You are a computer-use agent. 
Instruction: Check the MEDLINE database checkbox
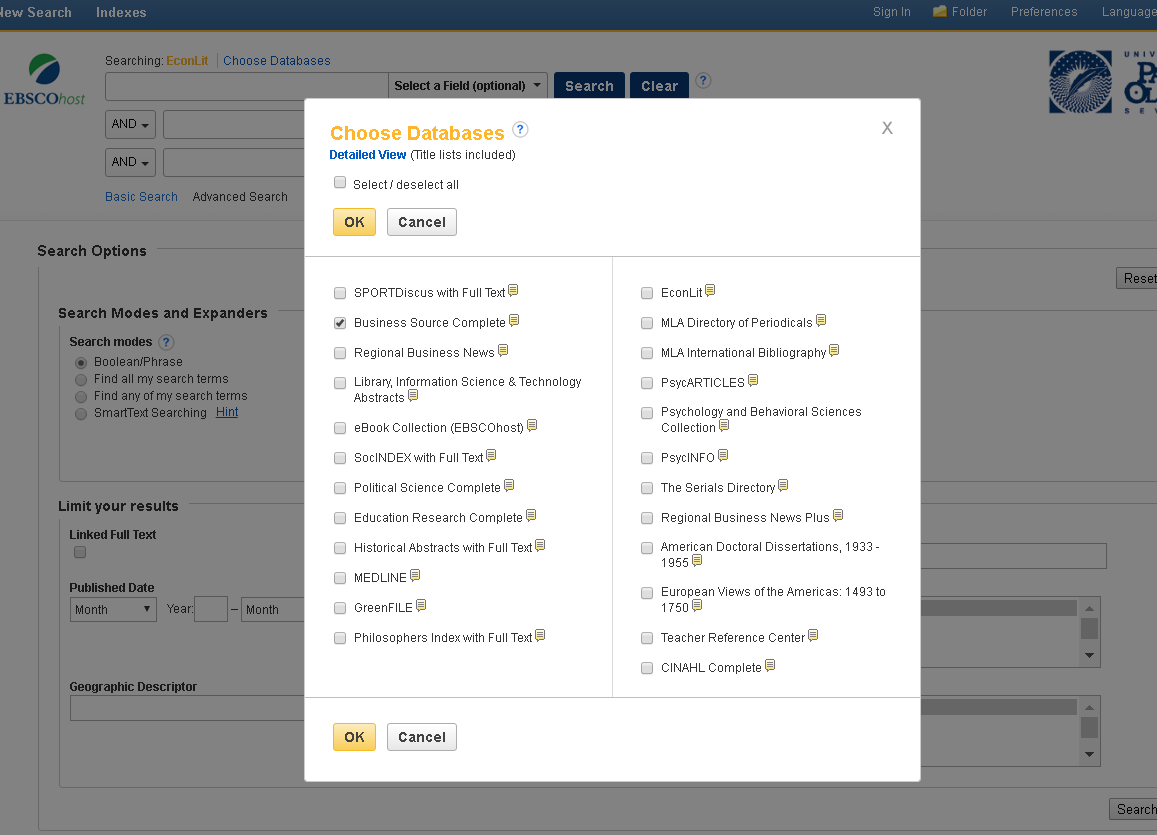pyautogui.click(x=340, y=578)
